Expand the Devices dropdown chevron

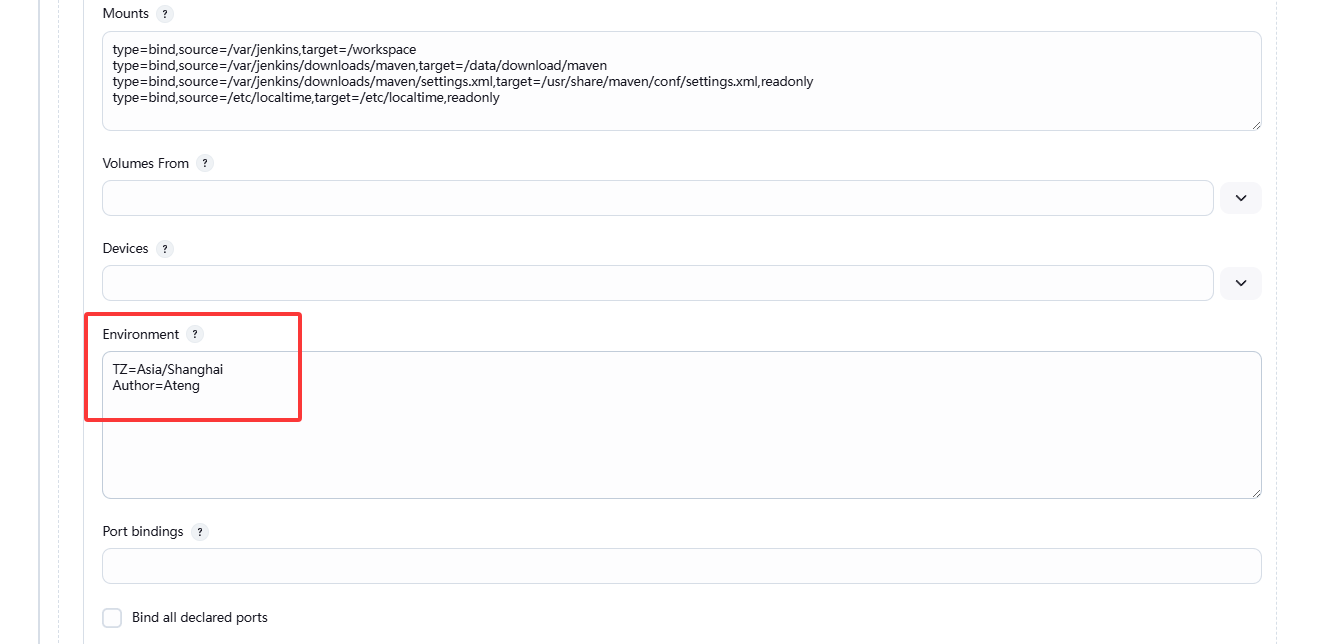(x=1240, y=283)
